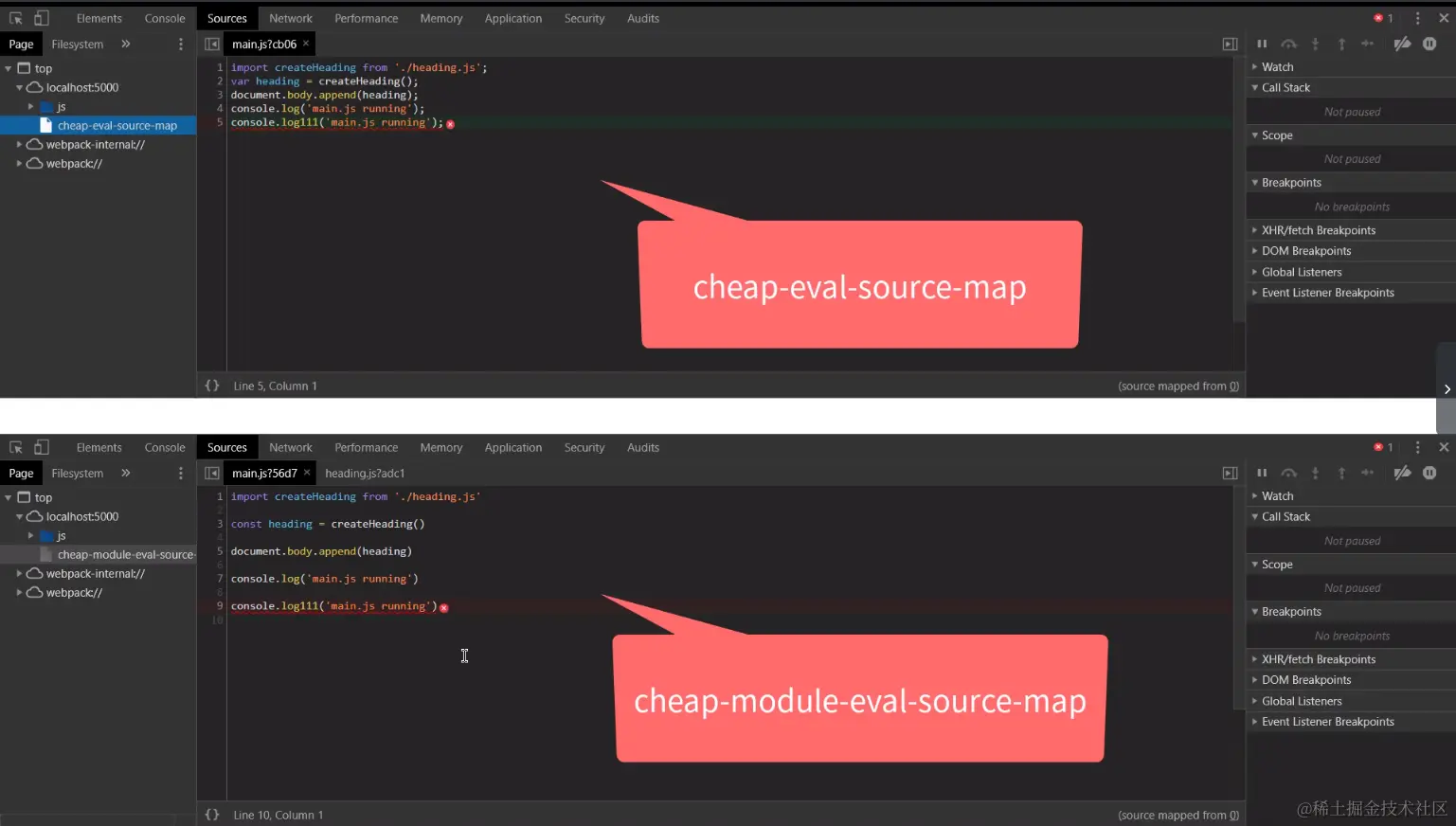Open DevTools kebab menu in cheap-module-eval DevTools
The image size is (1456, 826).
click(1417, 447)
